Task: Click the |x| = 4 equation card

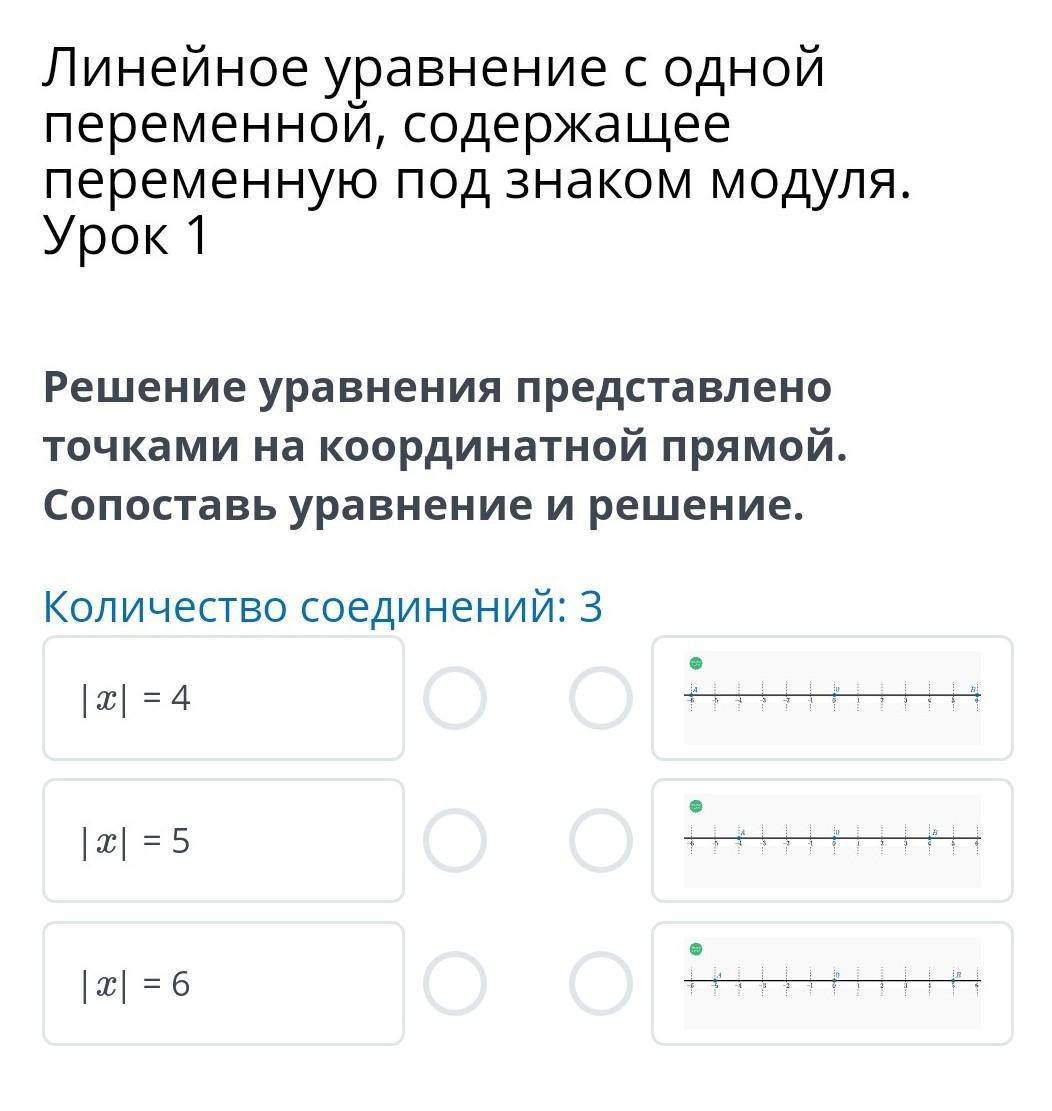Action: click(223, 698)
